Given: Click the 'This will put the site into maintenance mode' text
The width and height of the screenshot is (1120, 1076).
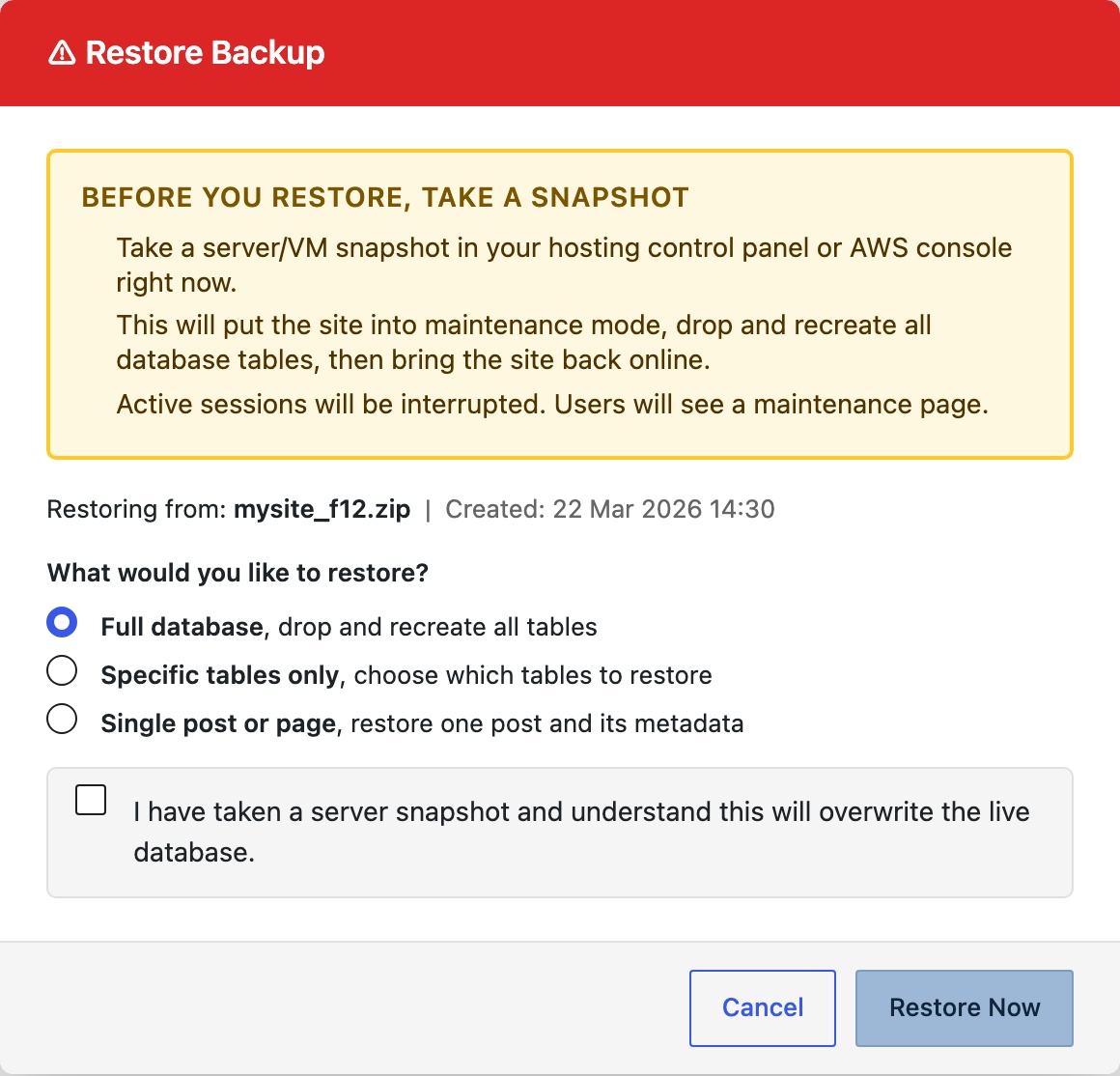Looking at the screenshot, I should (x=523, y=342).
